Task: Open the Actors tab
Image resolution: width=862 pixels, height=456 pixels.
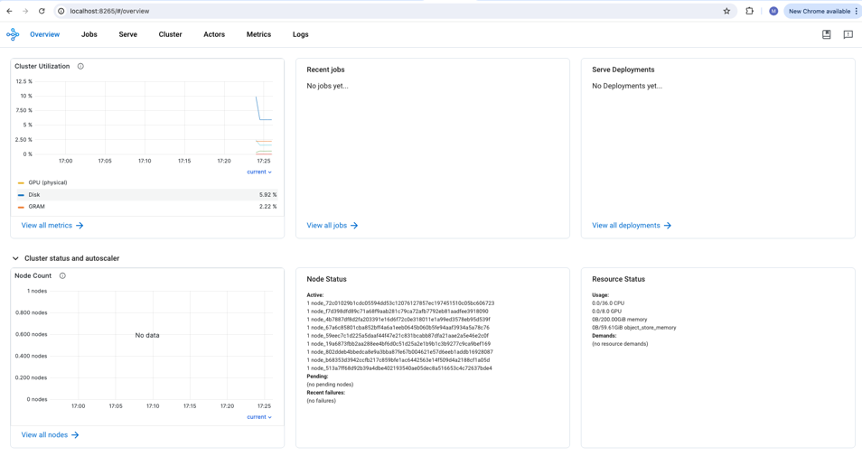Action: [214, 35]
